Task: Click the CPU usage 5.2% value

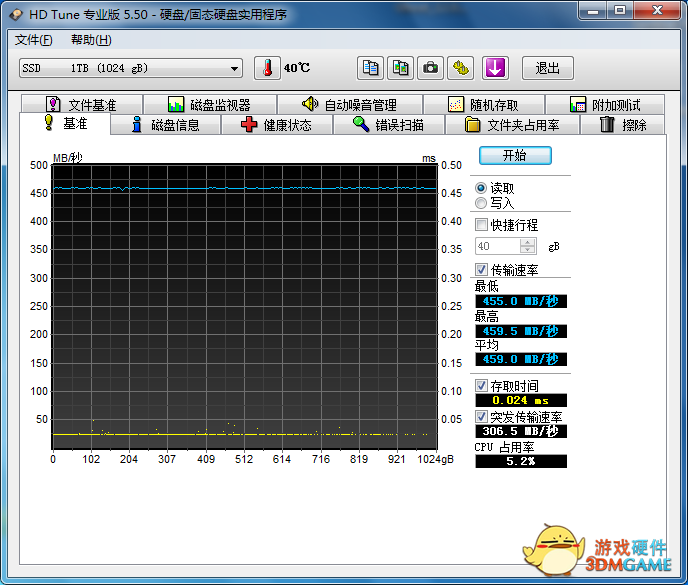Action: pyautogui.click(x=521, y=461)
